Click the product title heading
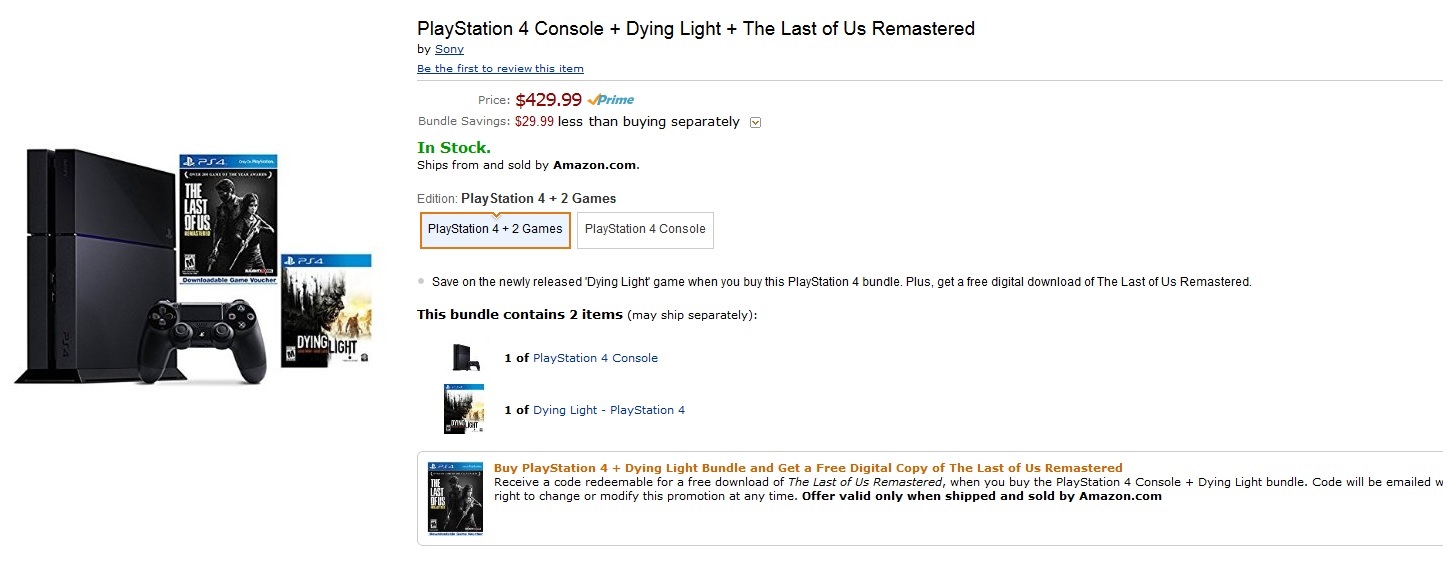The height and width of the screenshot is (569, 1443). (x=695, y=29)
